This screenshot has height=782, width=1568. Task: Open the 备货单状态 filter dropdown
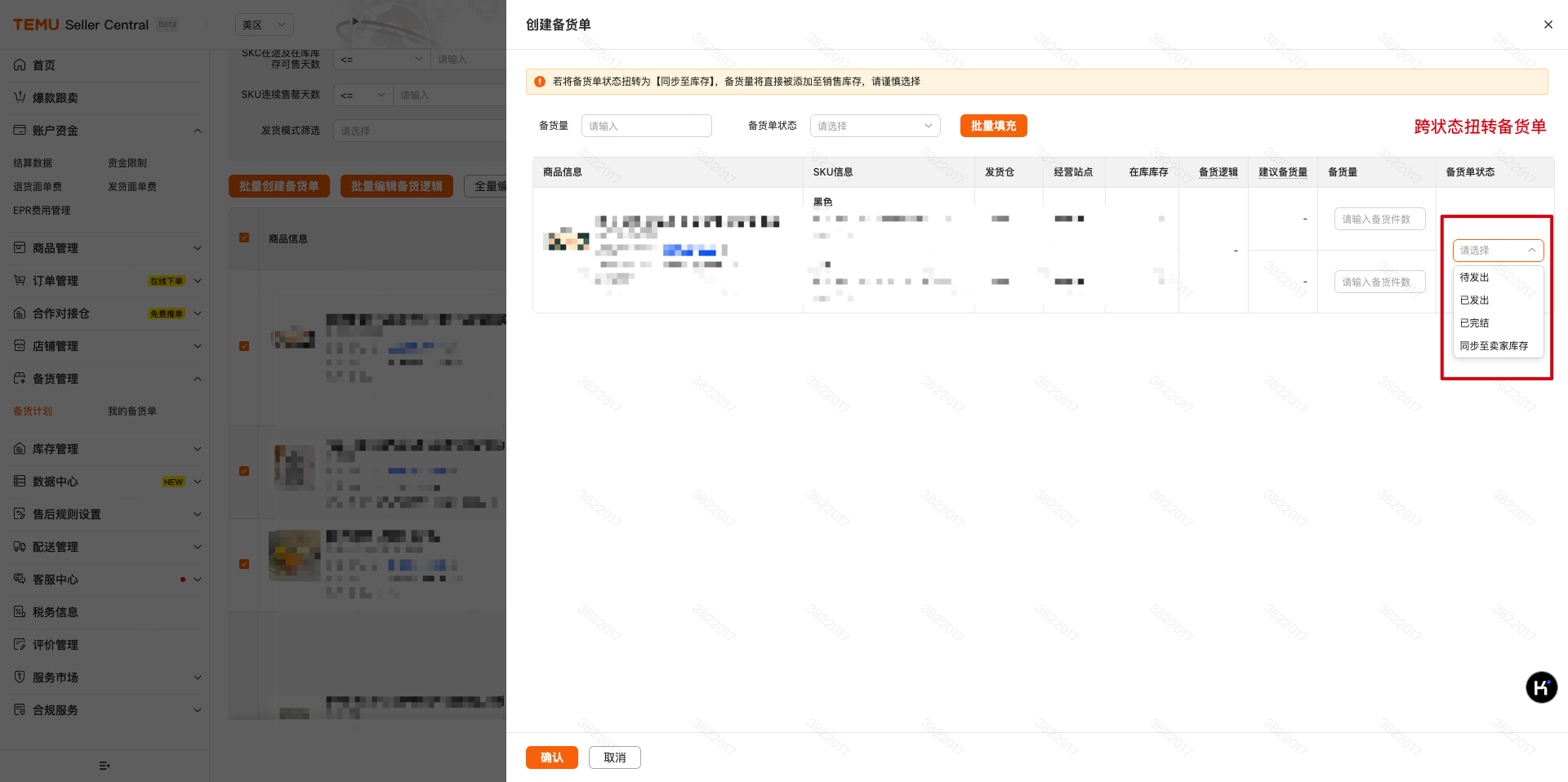pyautogui.click(x=874, y=126)
